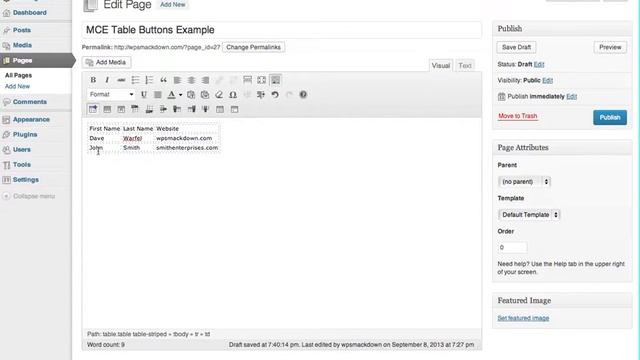Edit the Status Draft setting
Image resolution: width=640 pixels, height=360 pixels.
(539, 64)
